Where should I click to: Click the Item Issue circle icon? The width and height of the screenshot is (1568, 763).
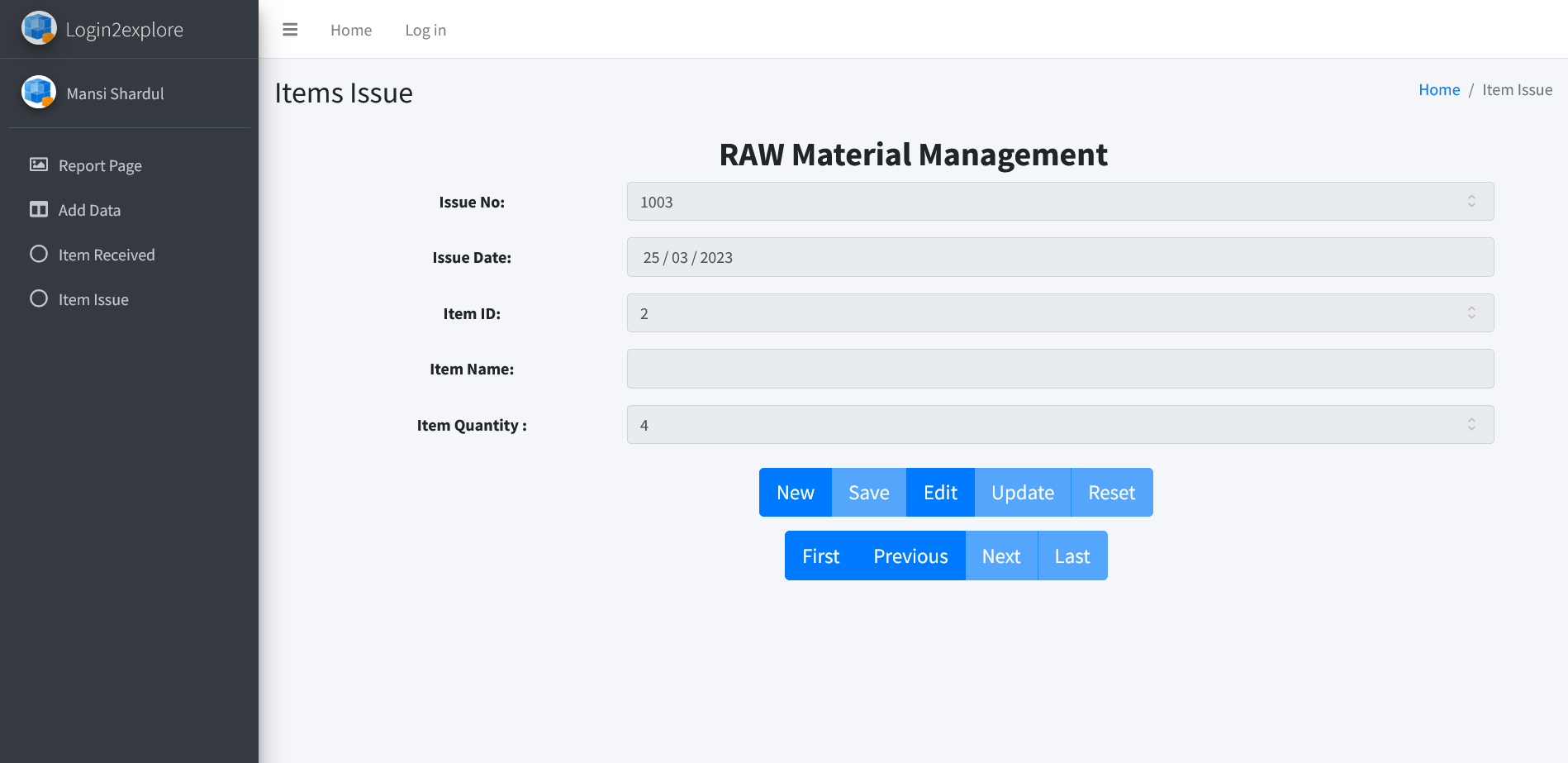click(x=38, y=298)
